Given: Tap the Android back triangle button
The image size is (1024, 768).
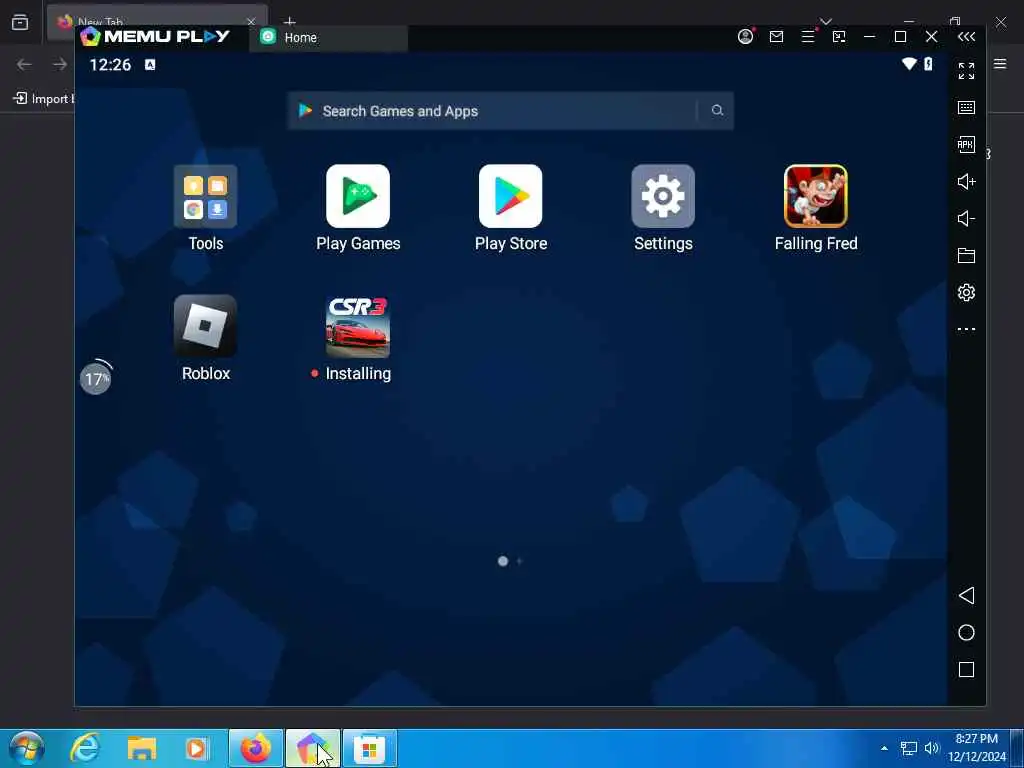Looking at the screenshot, I should [966, 596].
